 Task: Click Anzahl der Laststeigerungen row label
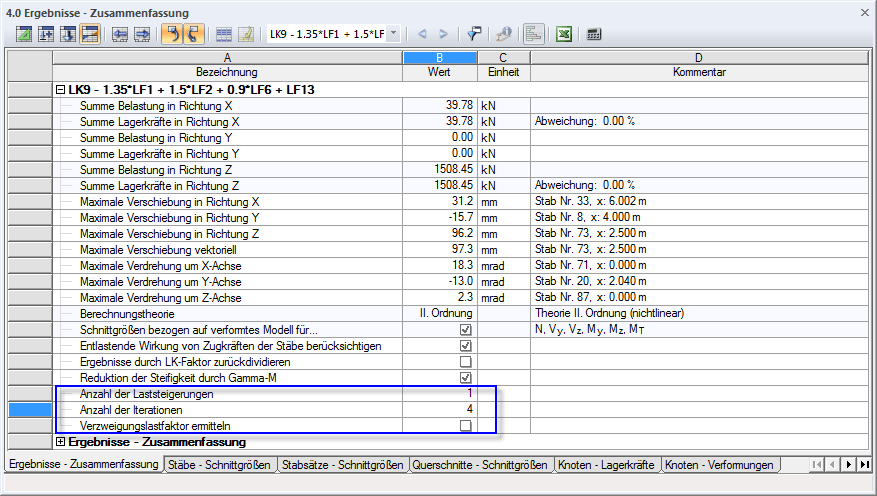[x=147, y=394]
